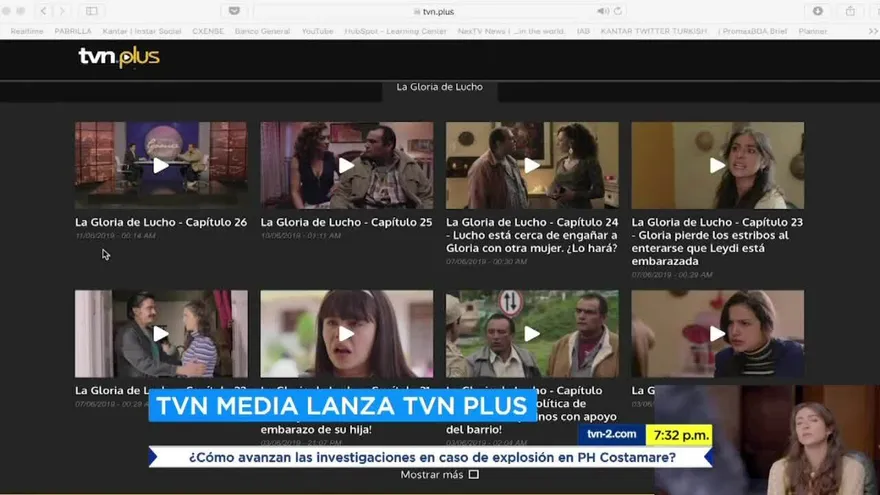Click the Pocket shield toolbar icon

pos(234,11)
